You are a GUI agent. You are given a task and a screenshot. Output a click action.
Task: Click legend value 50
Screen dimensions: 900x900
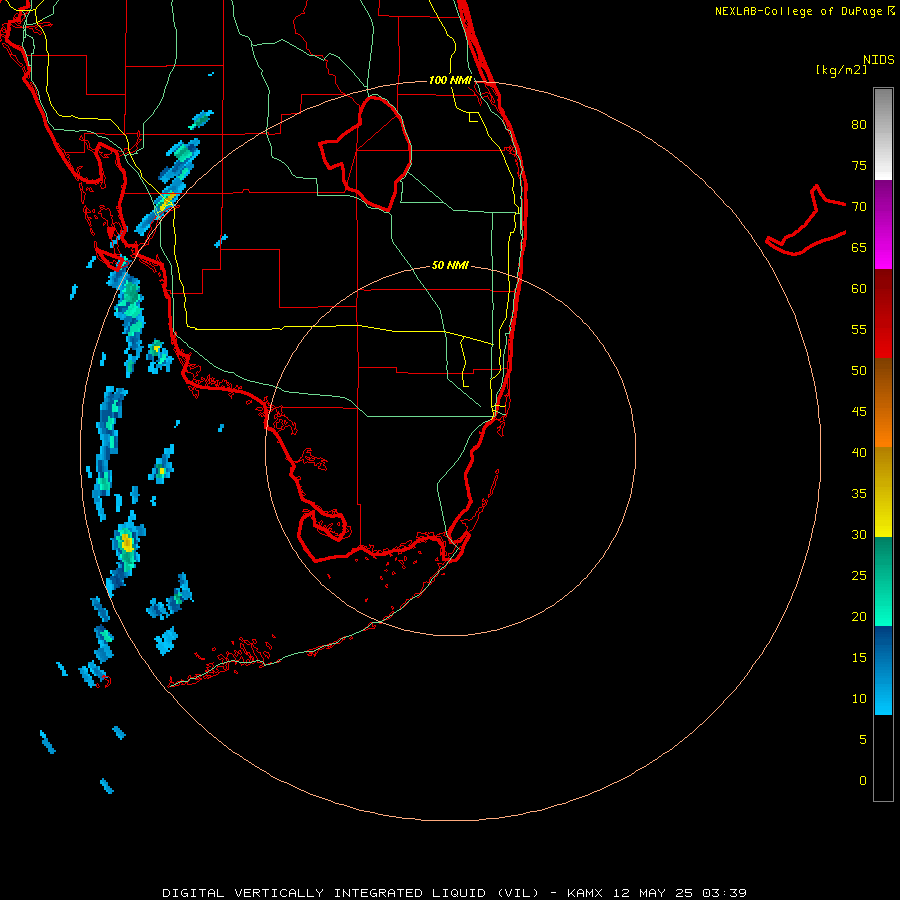(x=859, y=371)
